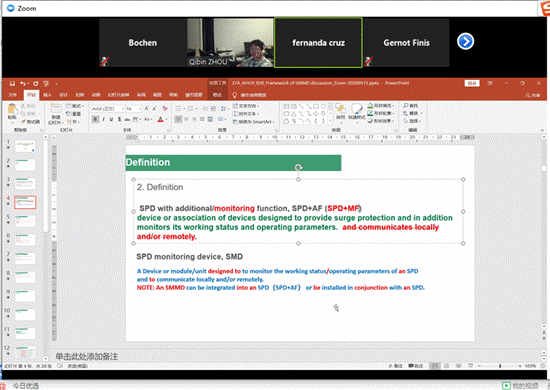Open the File tab in the ribbon
The height and width of the screenshot is (390, 550).
[x=13, y=95]
